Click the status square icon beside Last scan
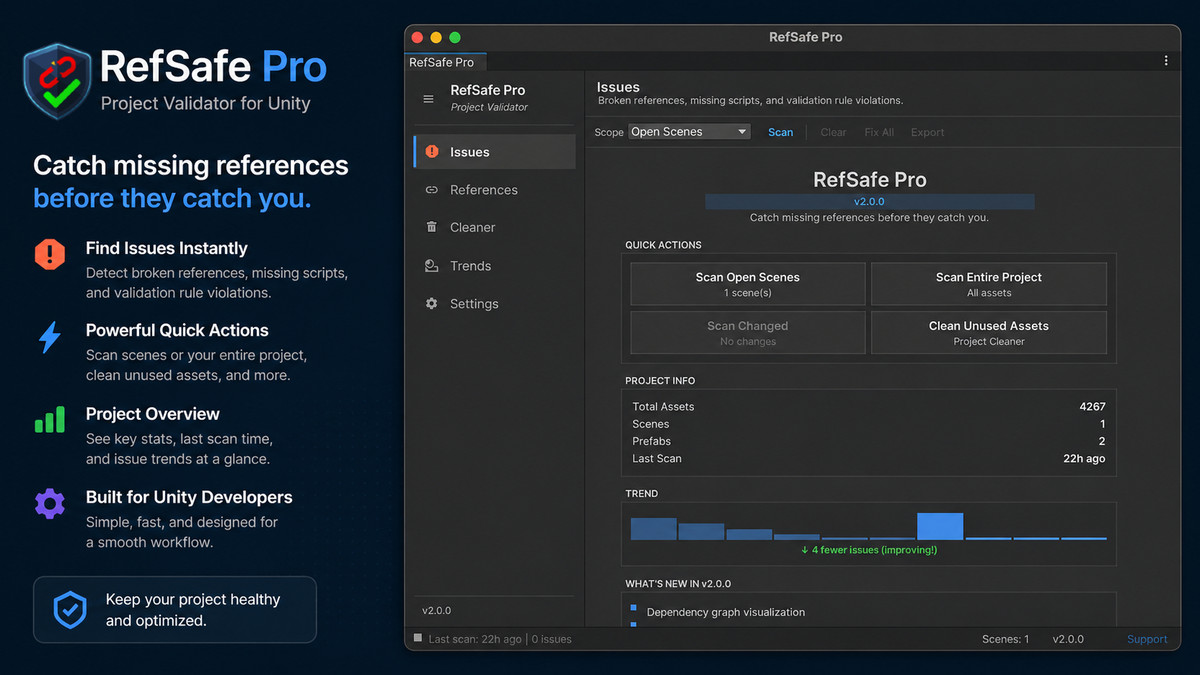This screenshot has height=675, width=1200. point(418,638)
